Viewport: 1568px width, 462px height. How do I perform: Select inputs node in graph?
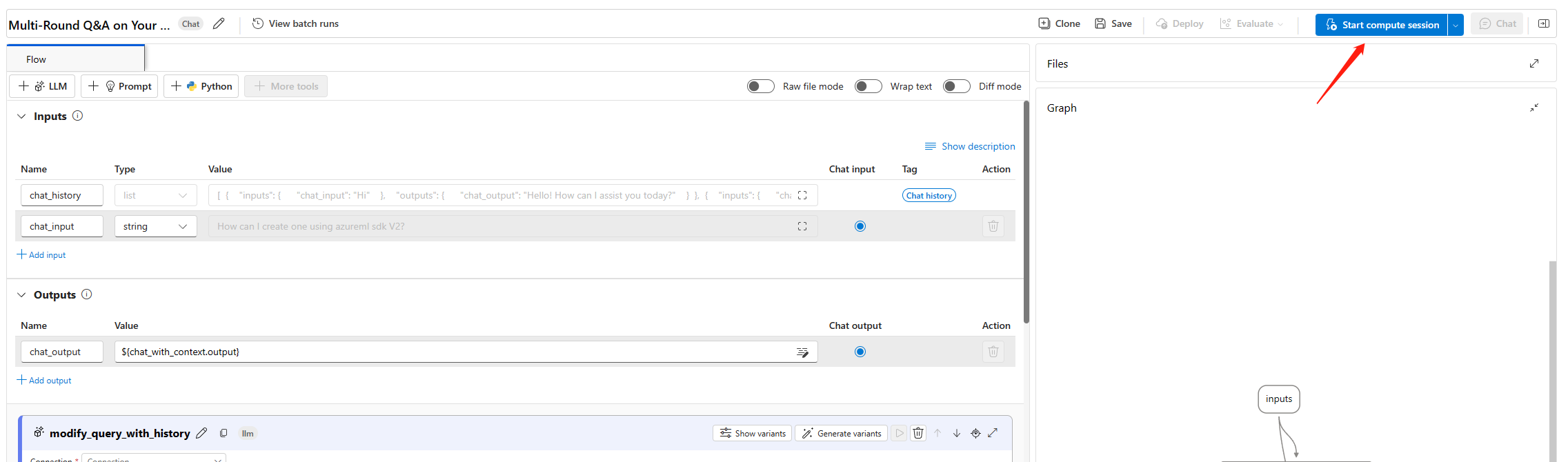coord(1279,399)
